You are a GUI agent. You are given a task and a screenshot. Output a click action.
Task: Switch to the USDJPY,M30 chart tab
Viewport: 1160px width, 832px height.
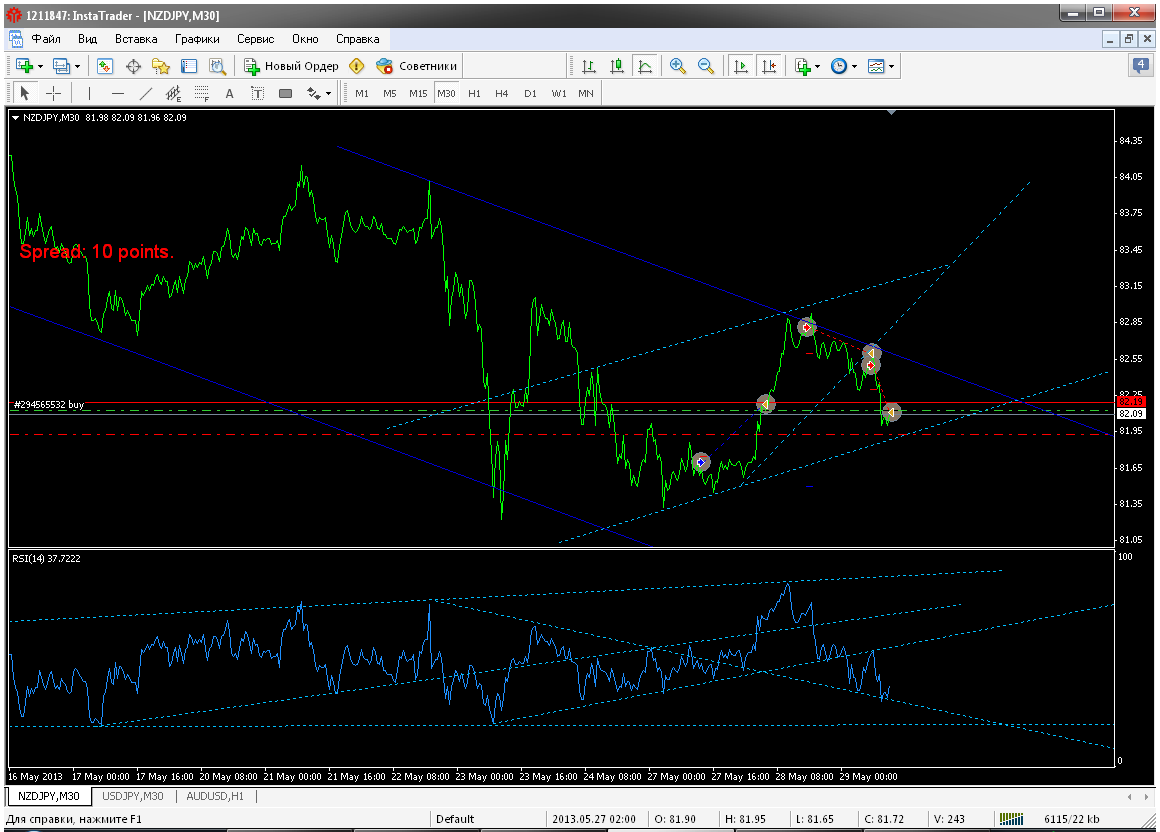coord(133,797)
